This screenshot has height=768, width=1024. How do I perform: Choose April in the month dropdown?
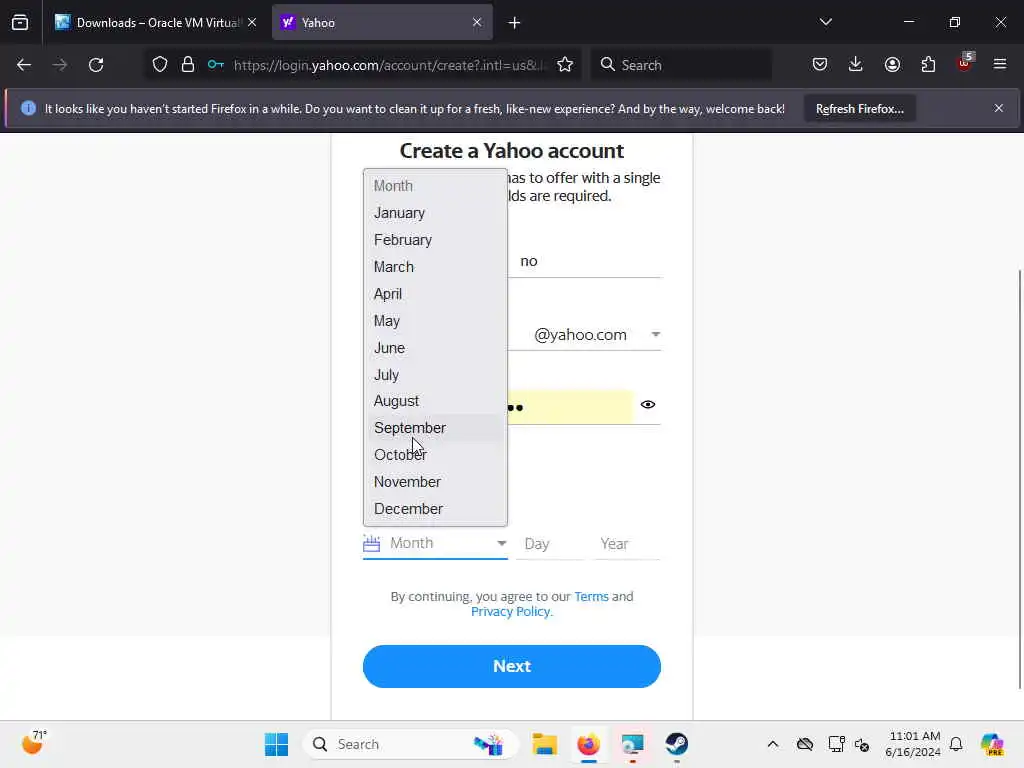point(435,294)
